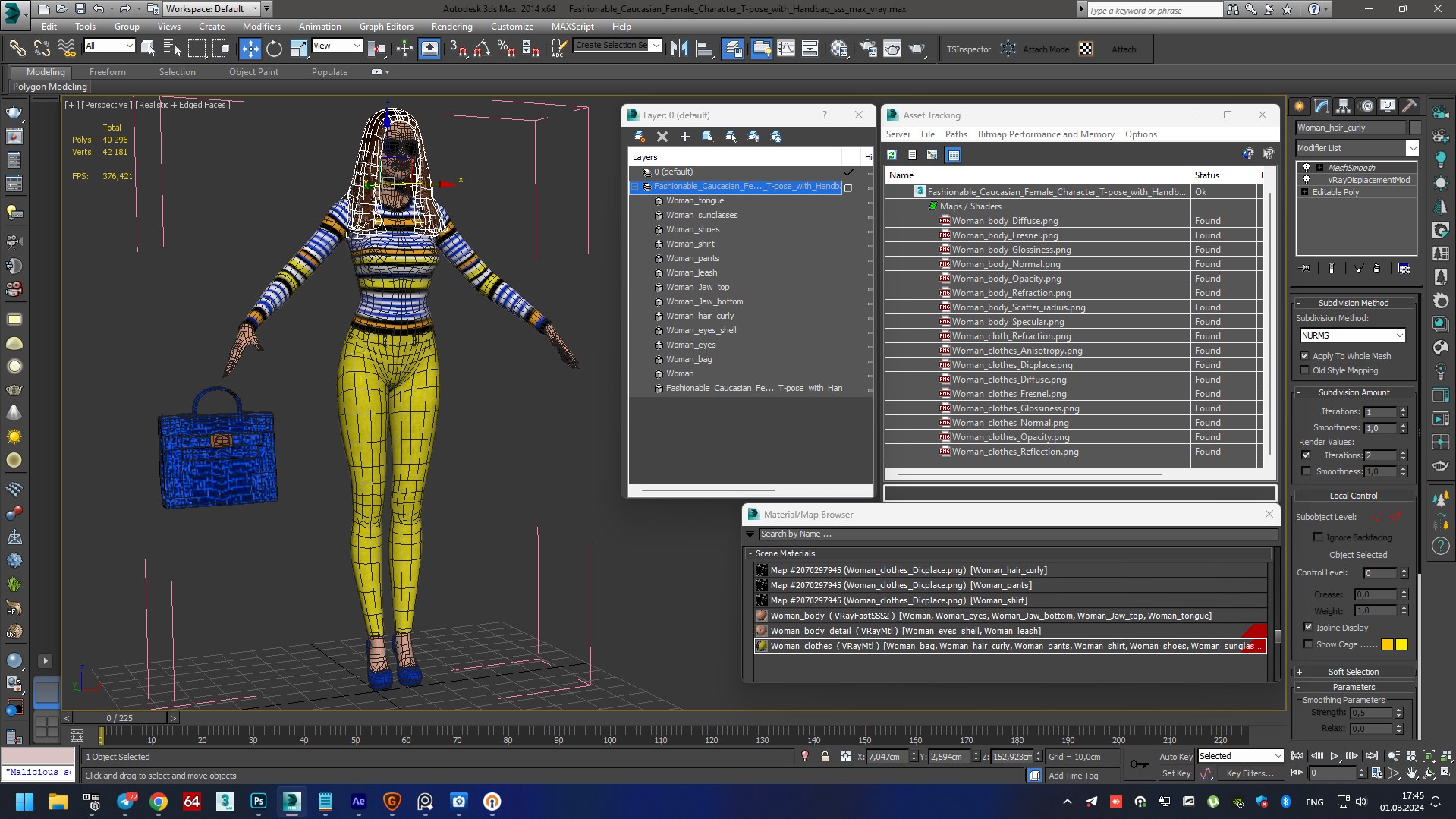1456x819 pixels.
Task: Click Refresh icon in Asset Tracking
Action: (892, 155)
